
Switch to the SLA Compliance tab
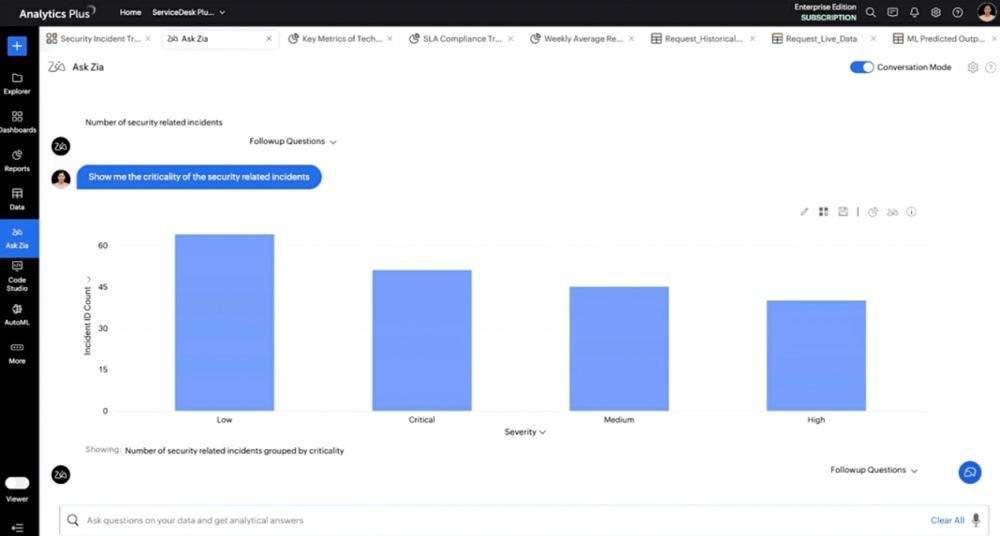pos(462,39)
